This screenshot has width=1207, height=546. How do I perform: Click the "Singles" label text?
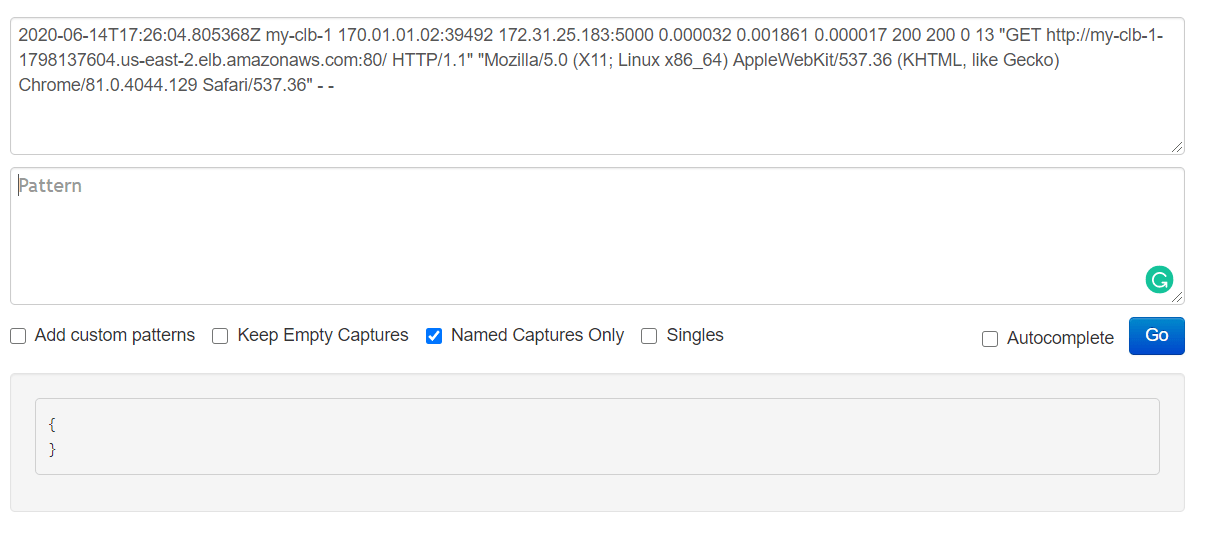point(695,336)
